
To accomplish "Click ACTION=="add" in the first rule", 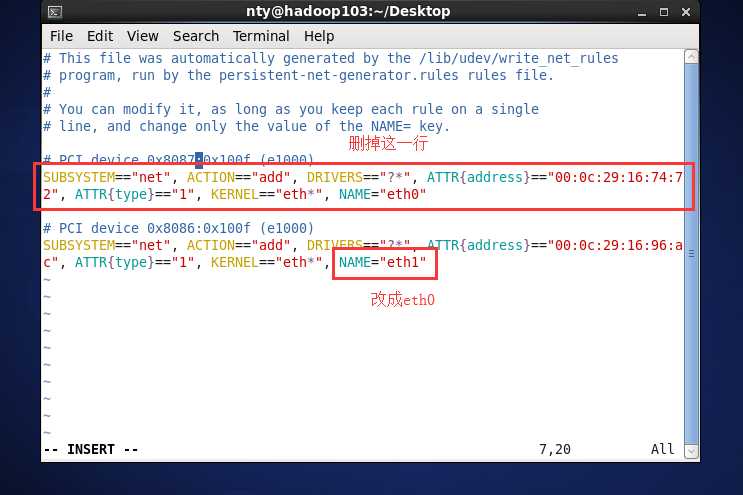I will (x=238, y=177).
